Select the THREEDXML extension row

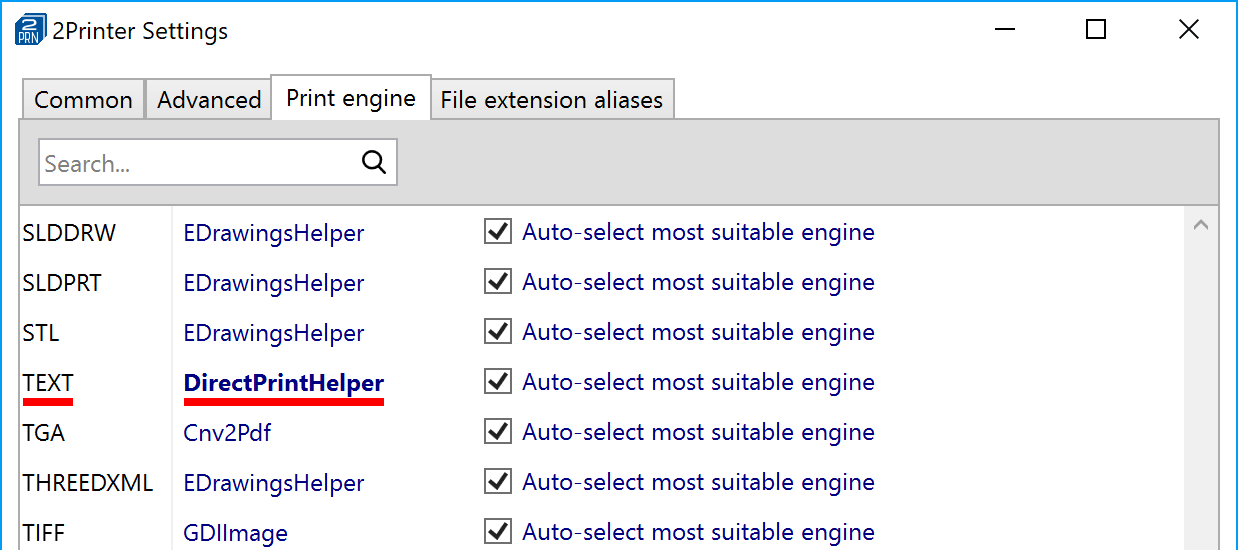pyautogui.click(x=88, y=483)
